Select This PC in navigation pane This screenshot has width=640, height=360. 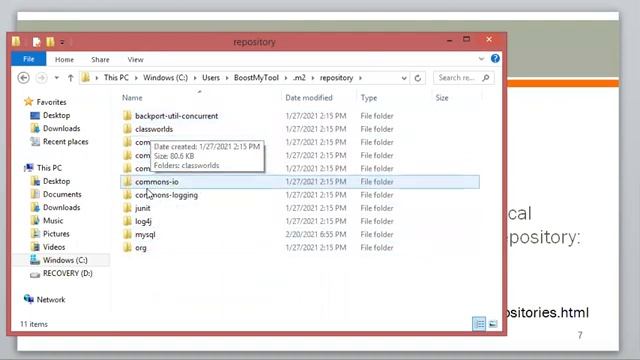point(49,168)
